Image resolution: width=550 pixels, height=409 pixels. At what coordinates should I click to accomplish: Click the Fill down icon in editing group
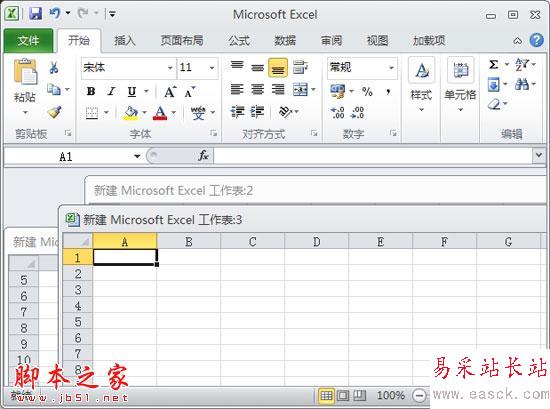pos(494,85)
